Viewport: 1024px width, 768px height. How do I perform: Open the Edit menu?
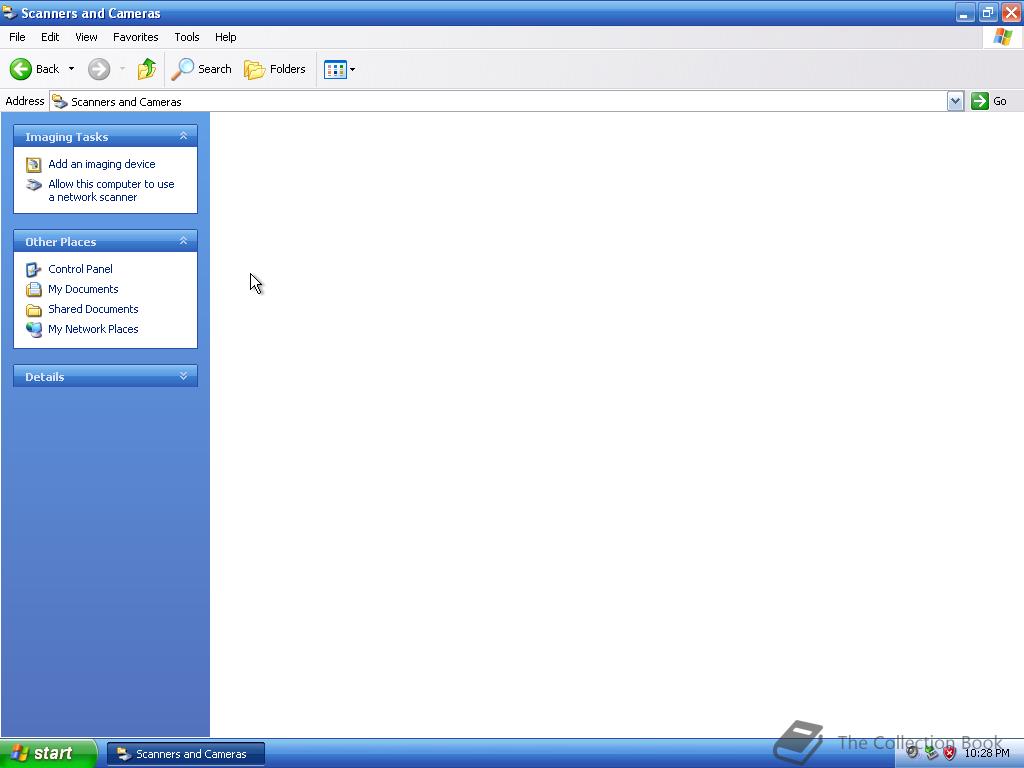pyautogui.click(x=50, y=37)
